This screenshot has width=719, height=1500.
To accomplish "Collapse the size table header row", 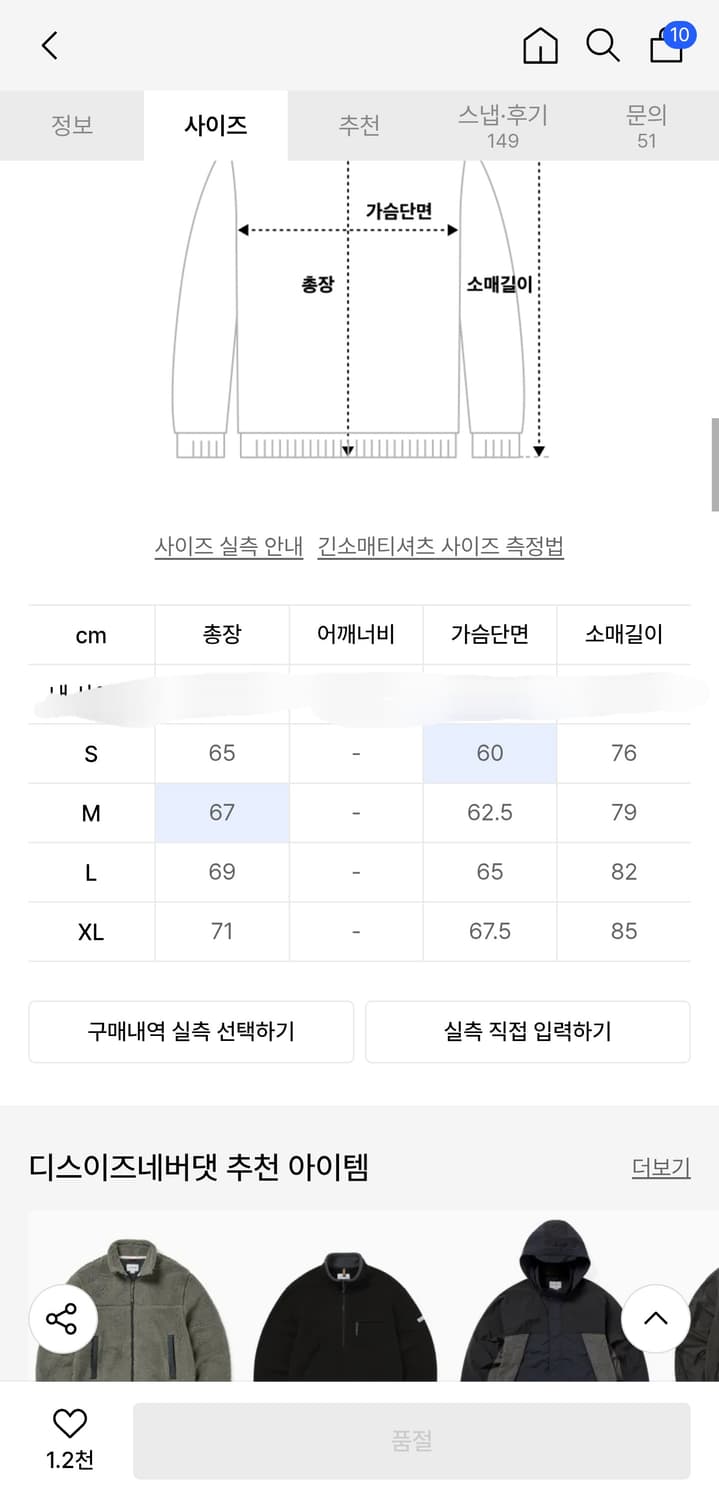I will coord(90,635).
